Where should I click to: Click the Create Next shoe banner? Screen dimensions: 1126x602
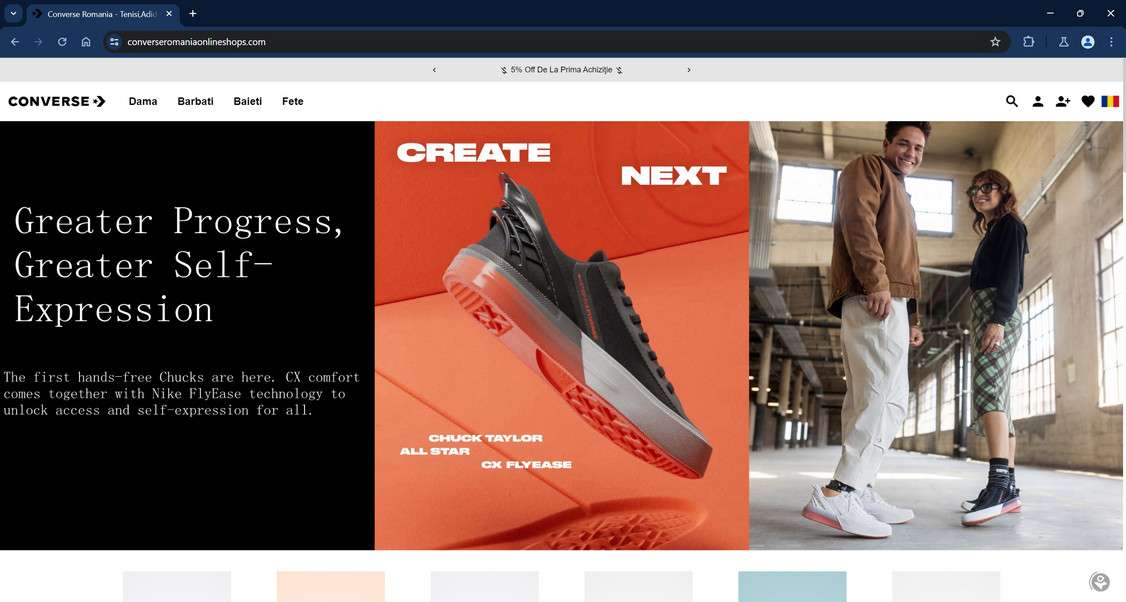click(x=562, y=335)
